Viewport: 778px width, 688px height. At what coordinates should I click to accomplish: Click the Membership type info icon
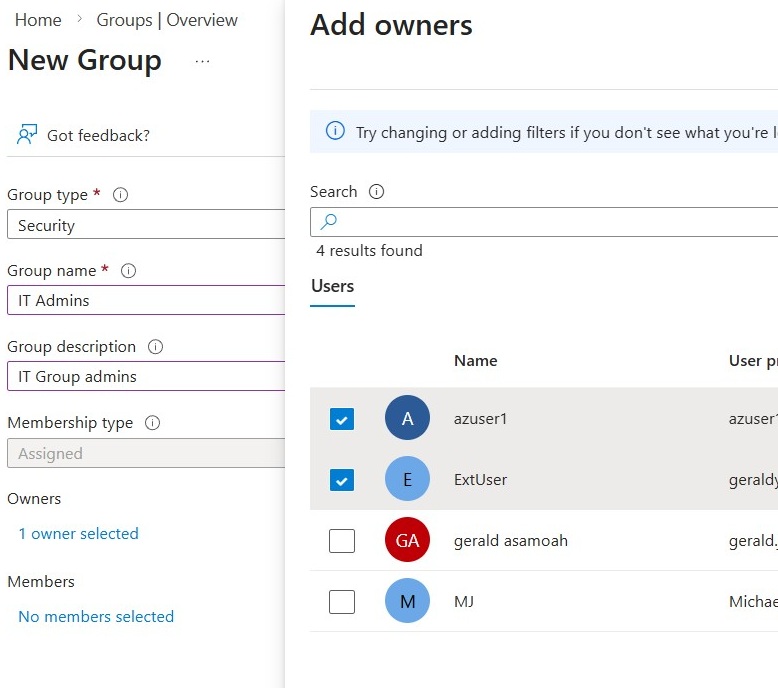click(152, 423)
